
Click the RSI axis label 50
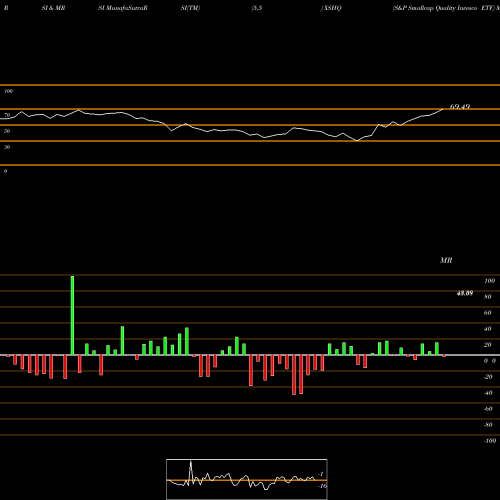click(7, 131)
